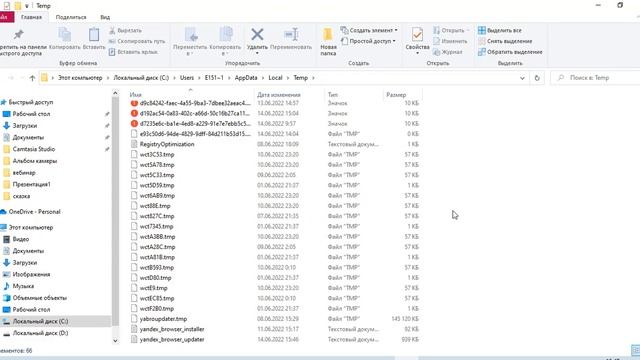Sort by the Тип column header
This screenshot has height=360, width=640.
[x=332, y=95]
